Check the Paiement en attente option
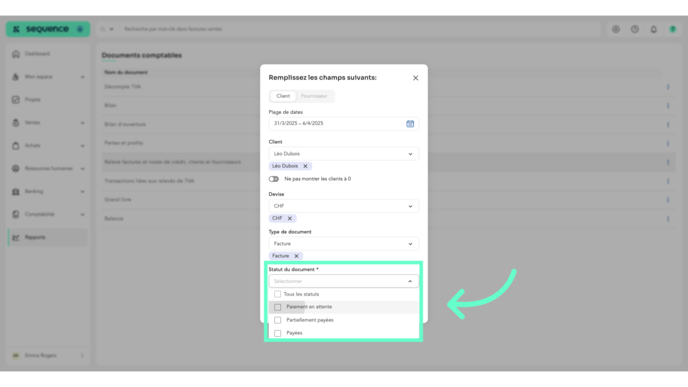 [x=277, y=307]
